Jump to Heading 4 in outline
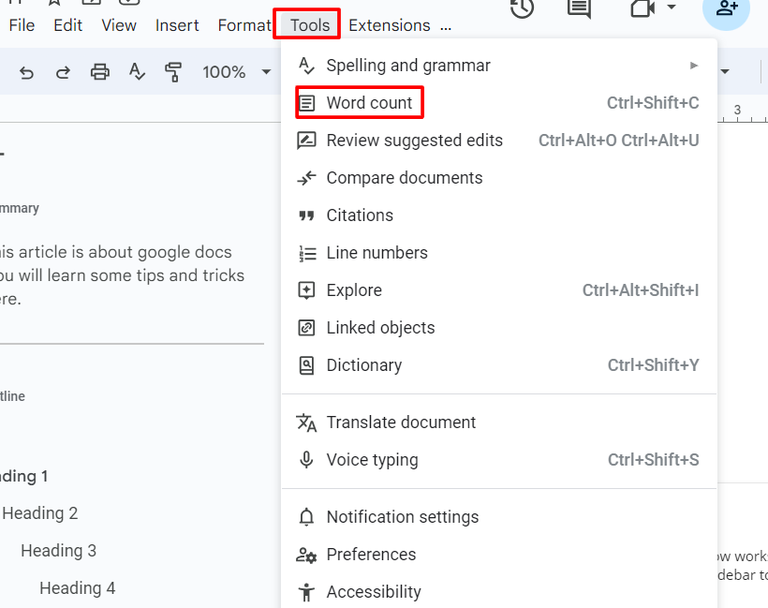This screenshot has width=768, height=608. 77,588
